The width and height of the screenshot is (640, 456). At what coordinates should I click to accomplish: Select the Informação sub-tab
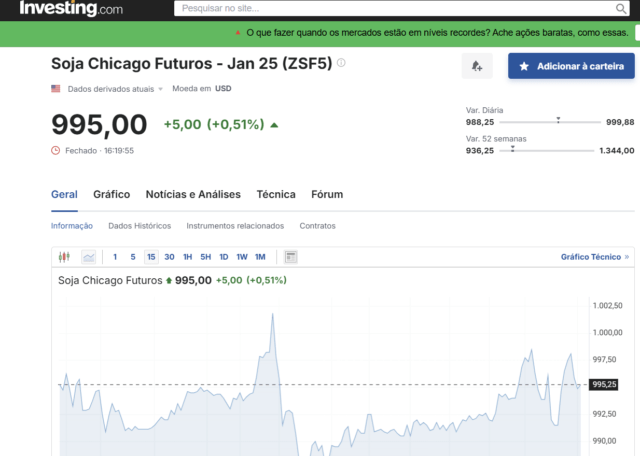(72, 226)
